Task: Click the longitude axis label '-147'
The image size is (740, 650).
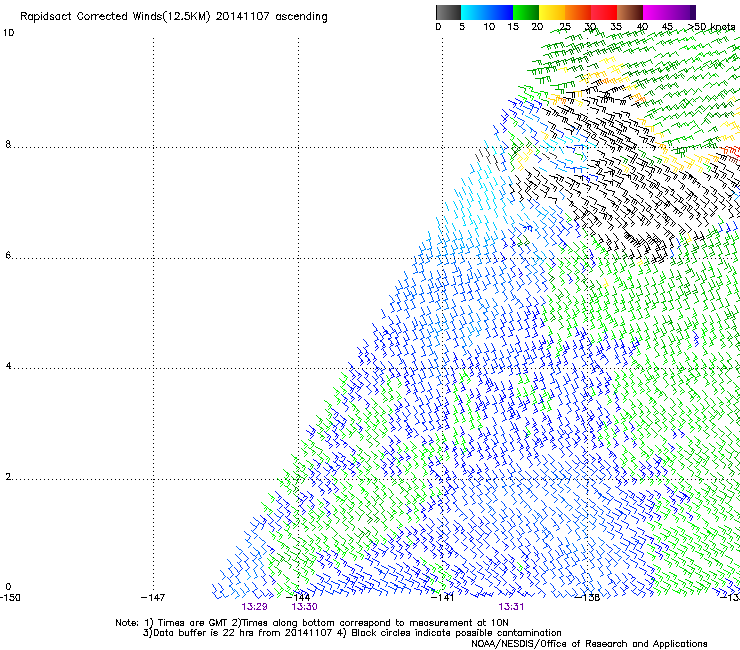Action: click(x=153, y=598)
